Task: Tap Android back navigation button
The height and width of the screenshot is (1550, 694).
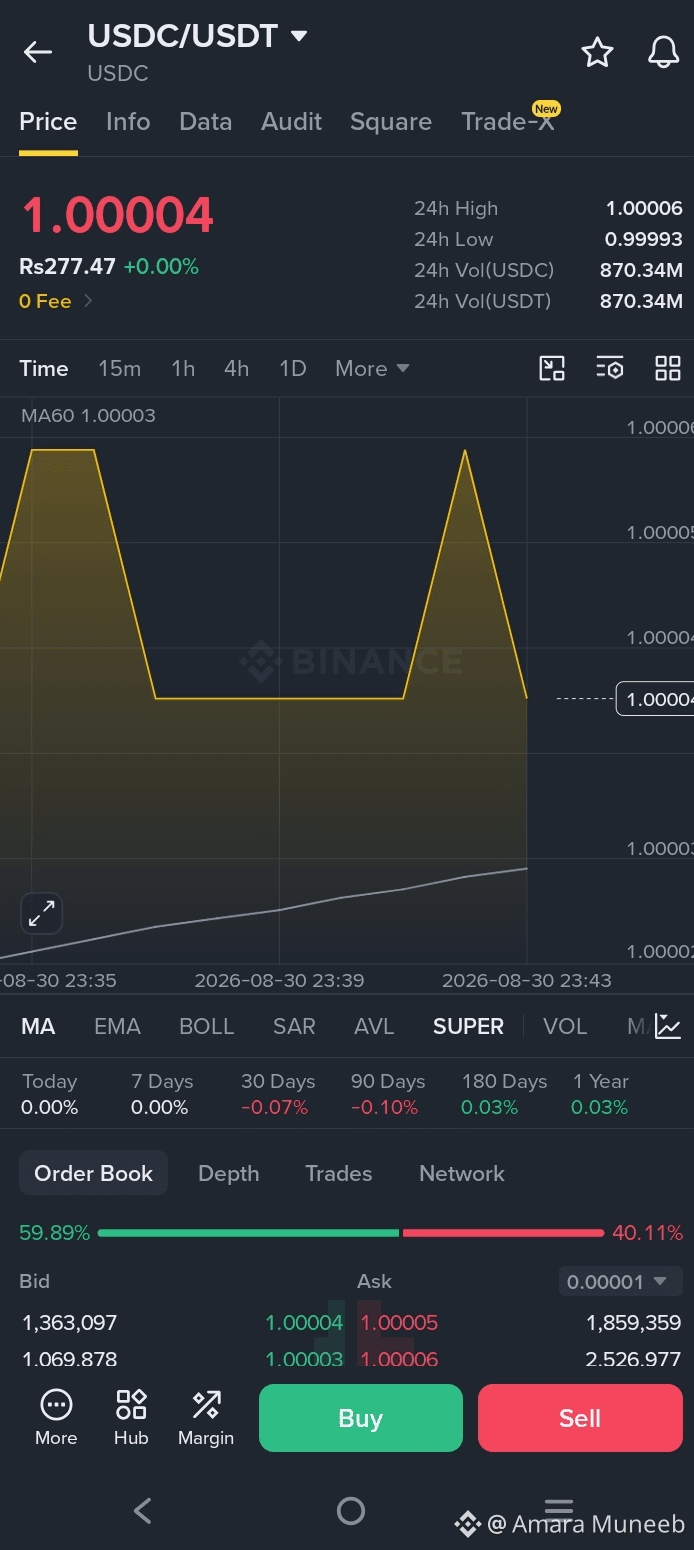Action: coord(143,1510)
